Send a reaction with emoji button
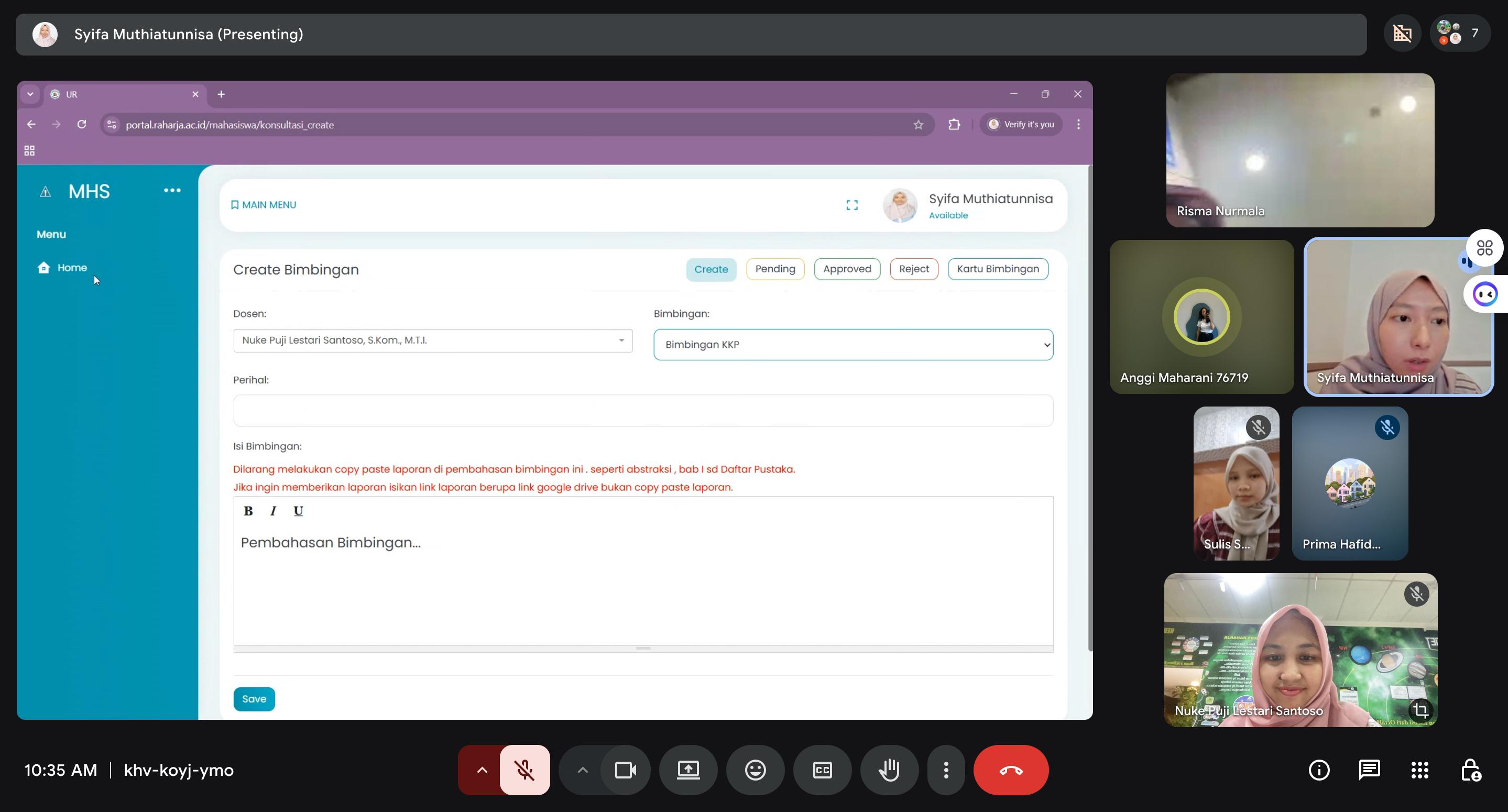 click(755, 770)
